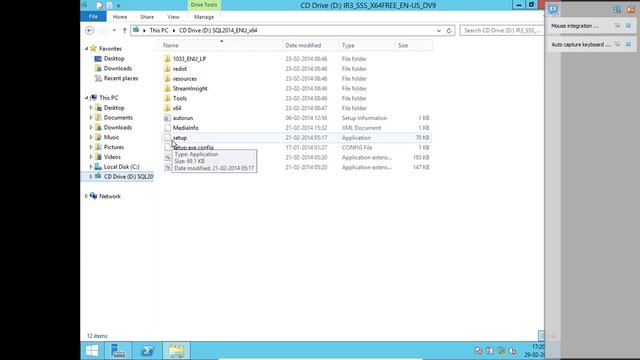Select the setup file 70 KB size cell

point(422,138)
